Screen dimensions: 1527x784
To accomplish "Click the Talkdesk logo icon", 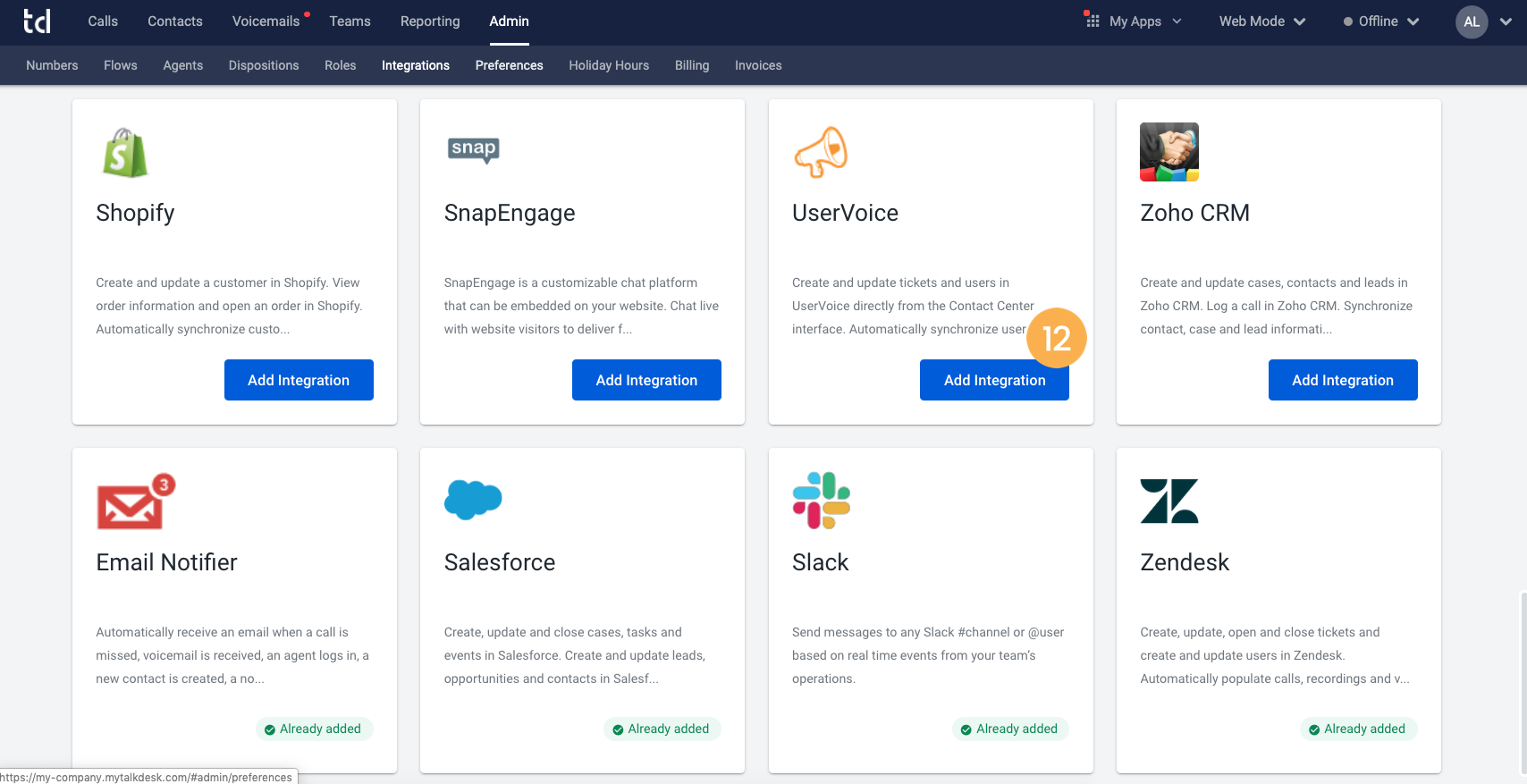I will point(37,21).
